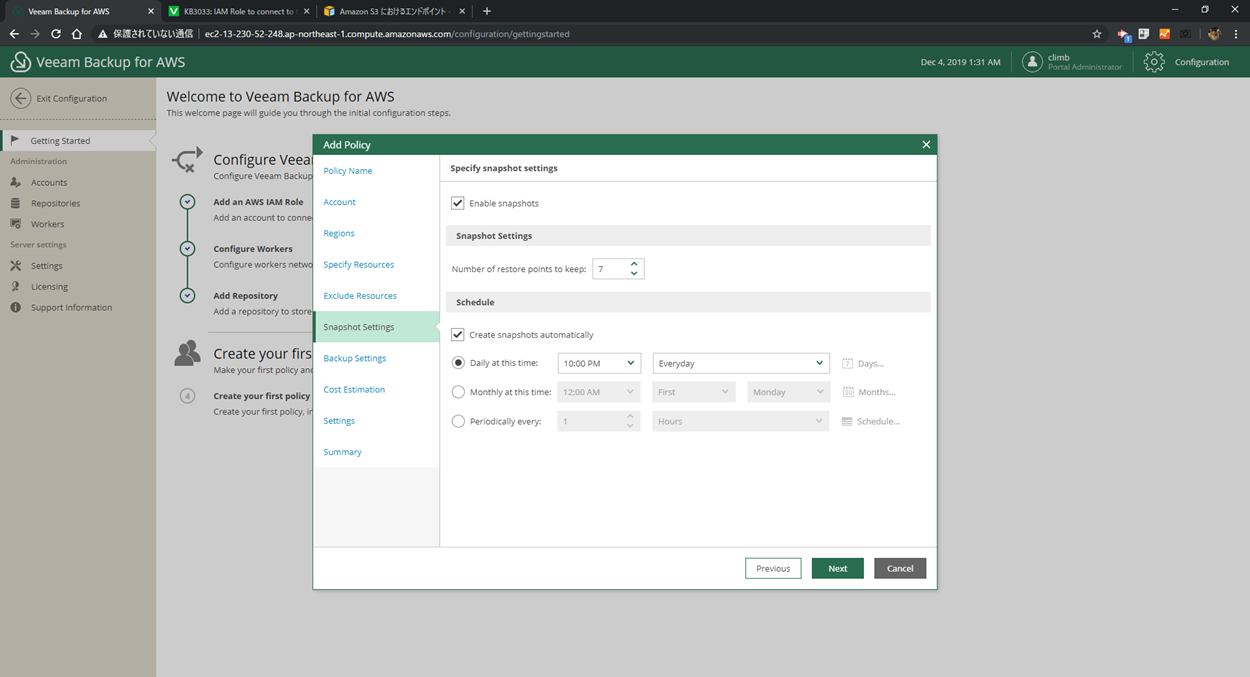Decrease the number of restore points to keep
Viewport: 1250px width, 677px height.
[634, 273]
